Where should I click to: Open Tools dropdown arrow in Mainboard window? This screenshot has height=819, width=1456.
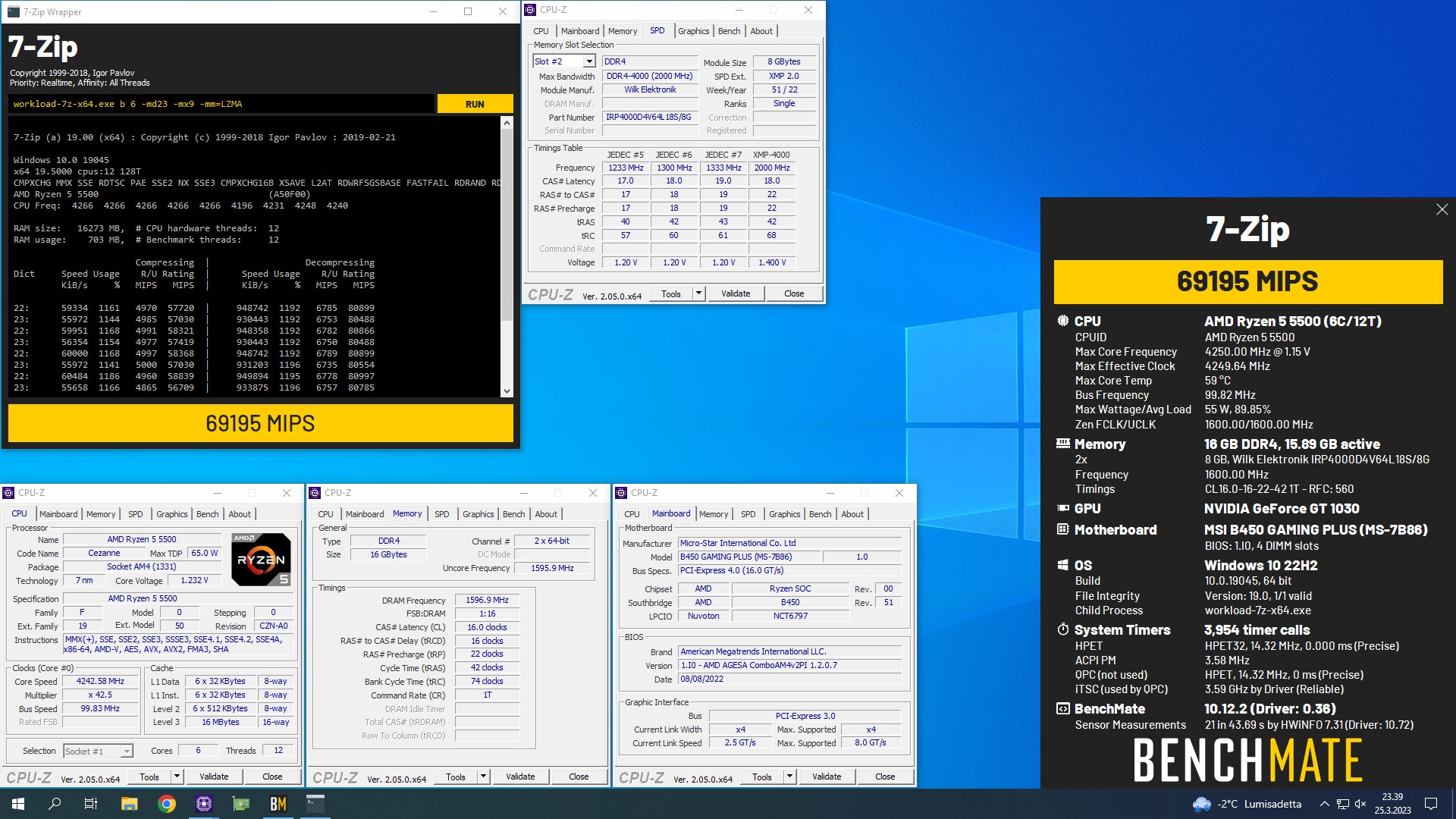tap(789, 777)
